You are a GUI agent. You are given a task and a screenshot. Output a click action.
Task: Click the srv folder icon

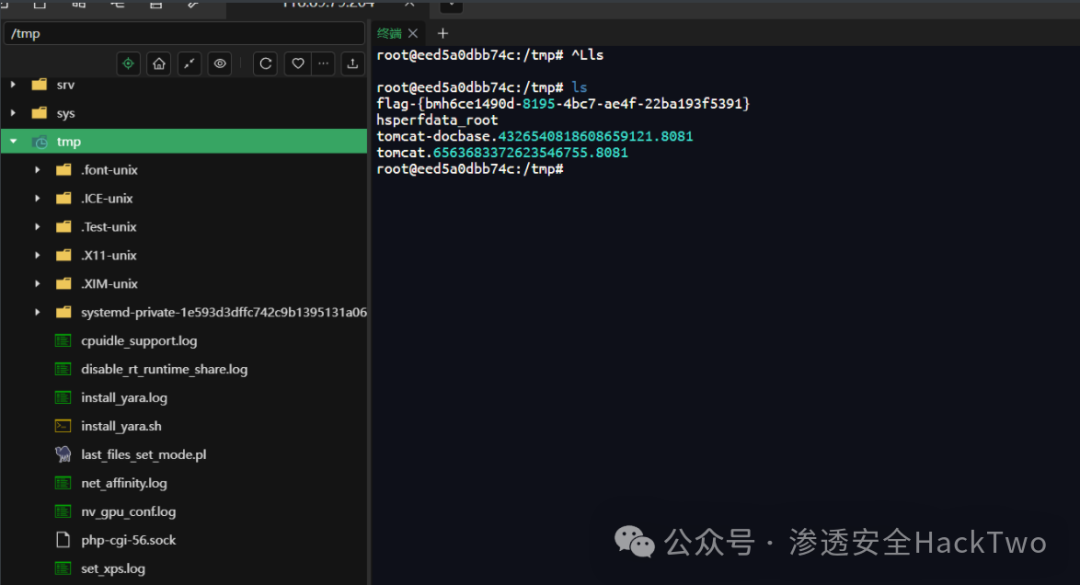[39, 84]
